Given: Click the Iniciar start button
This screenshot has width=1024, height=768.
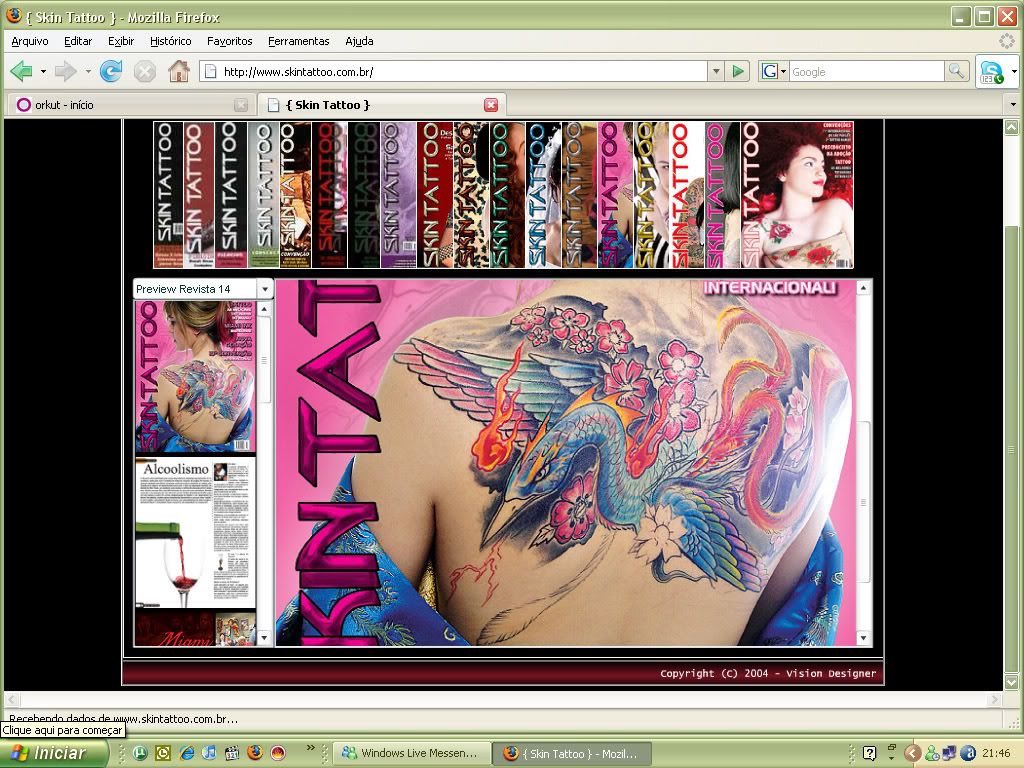Looking at the screenshot, I should (54, 753).
